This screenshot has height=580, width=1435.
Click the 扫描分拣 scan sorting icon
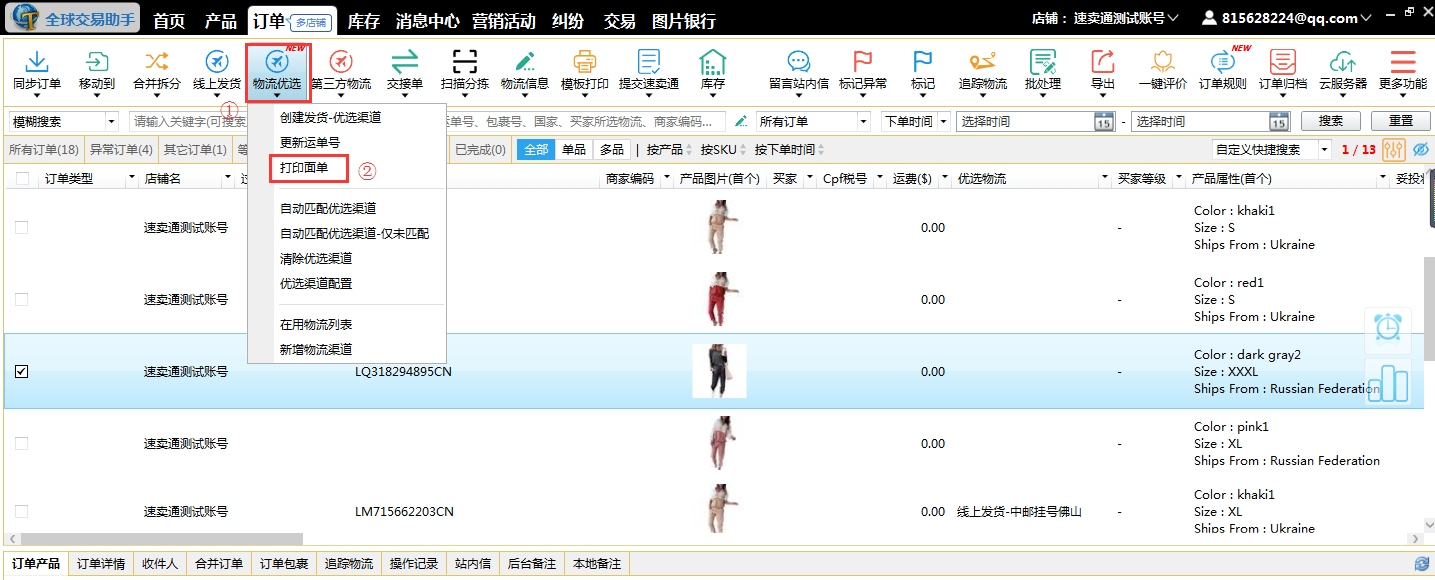click(x=465, y=61)
